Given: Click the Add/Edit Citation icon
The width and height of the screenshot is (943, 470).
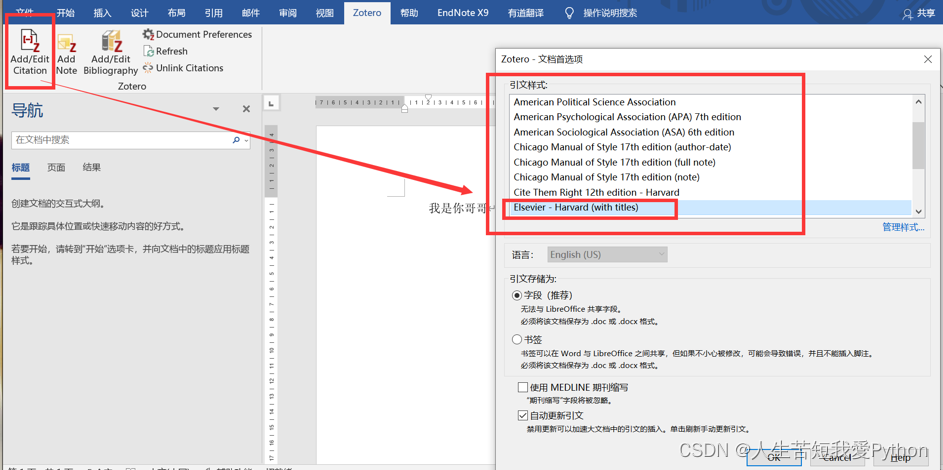Looking at the screenshot, I should point(29,41).
